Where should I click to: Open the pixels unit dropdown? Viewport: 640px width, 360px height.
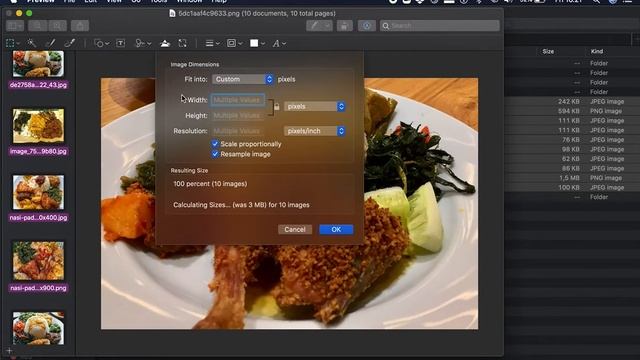point(315,107)
